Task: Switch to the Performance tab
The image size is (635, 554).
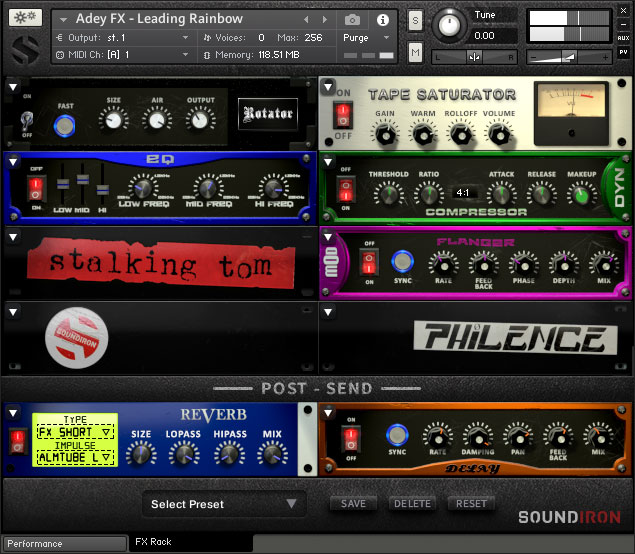Action: tap(65, 543)
